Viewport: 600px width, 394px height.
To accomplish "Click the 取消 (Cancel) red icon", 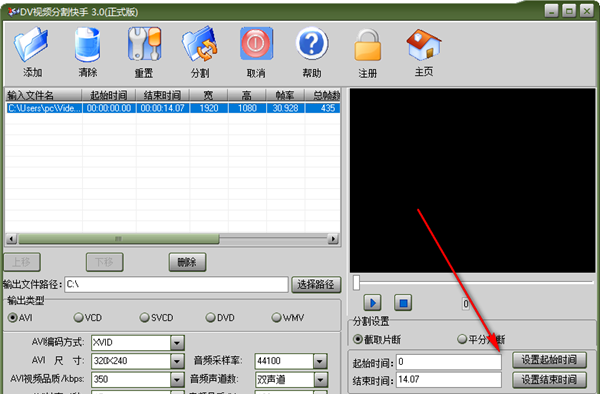I will [x=256, y=44].
